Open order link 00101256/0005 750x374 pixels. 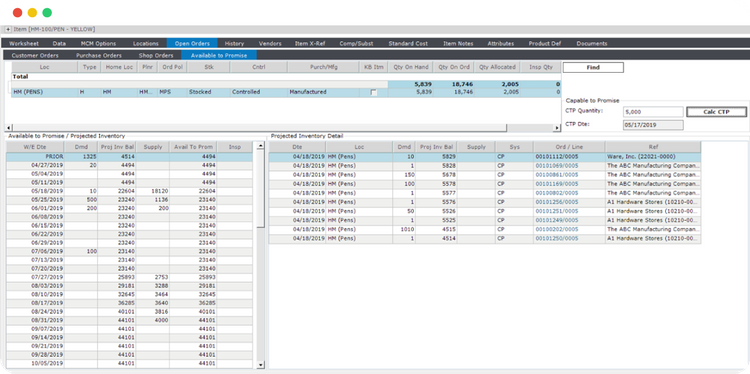[x=557, y=202]
